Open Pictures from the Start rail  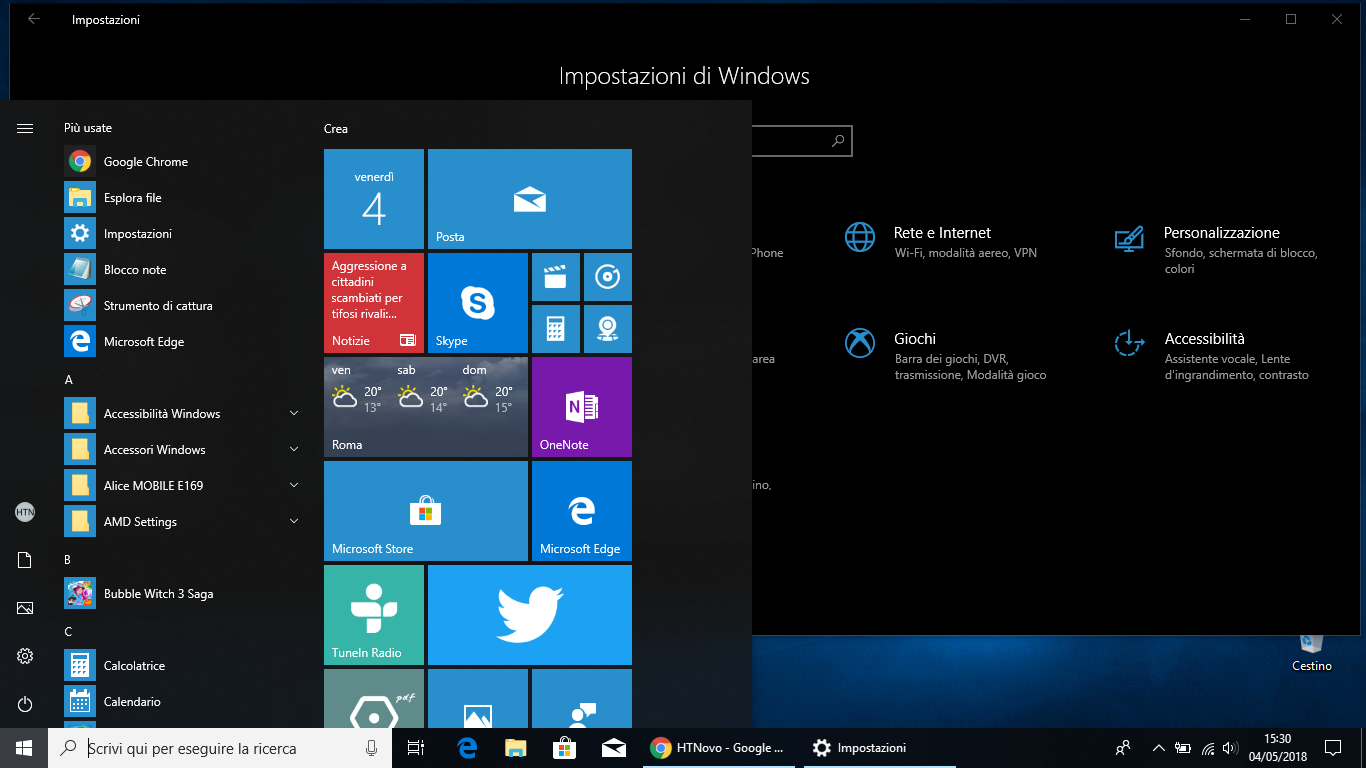[x=25, y=608]
